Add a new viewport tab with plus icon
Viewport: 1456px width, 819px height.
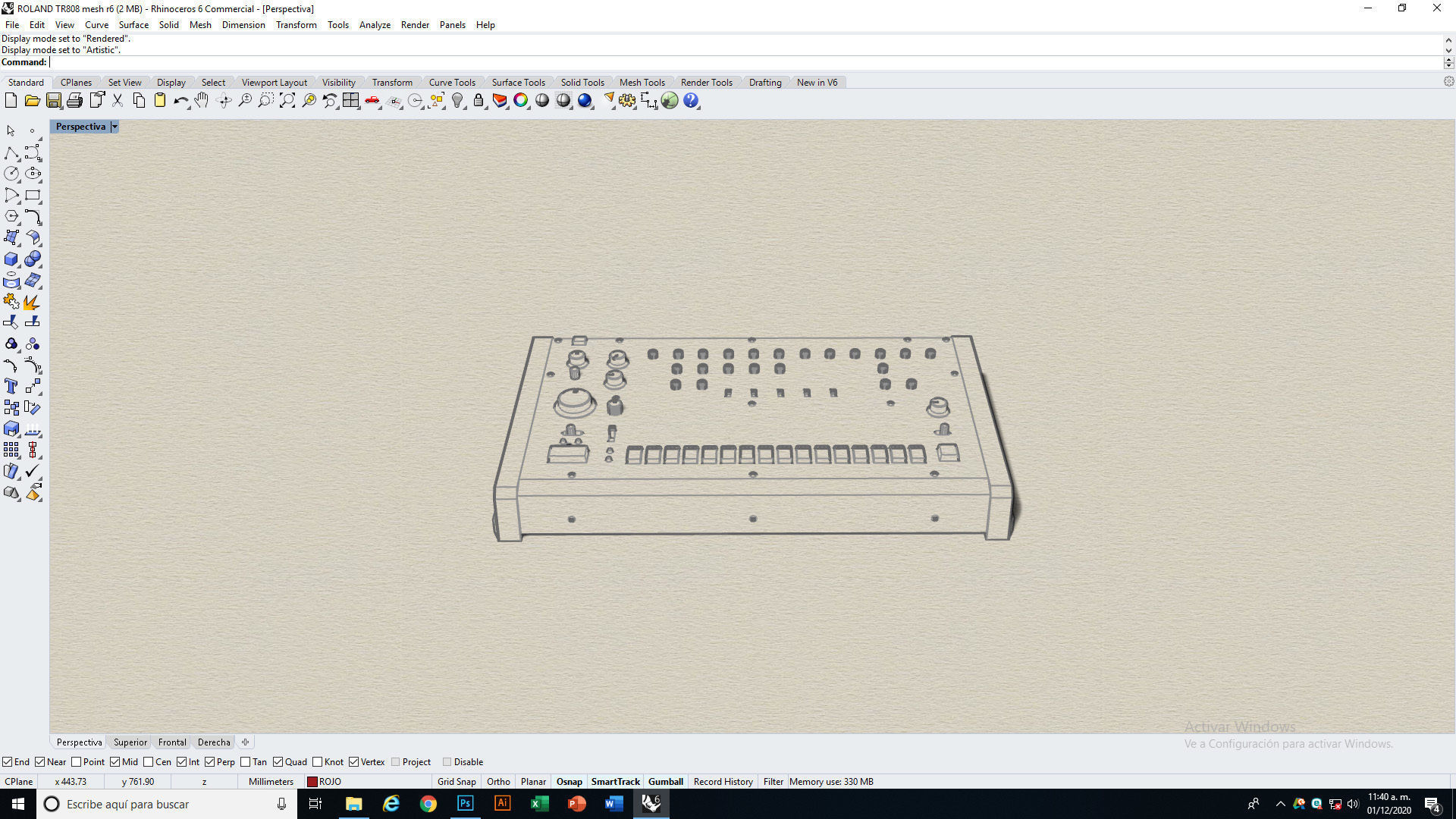(245, 742)
